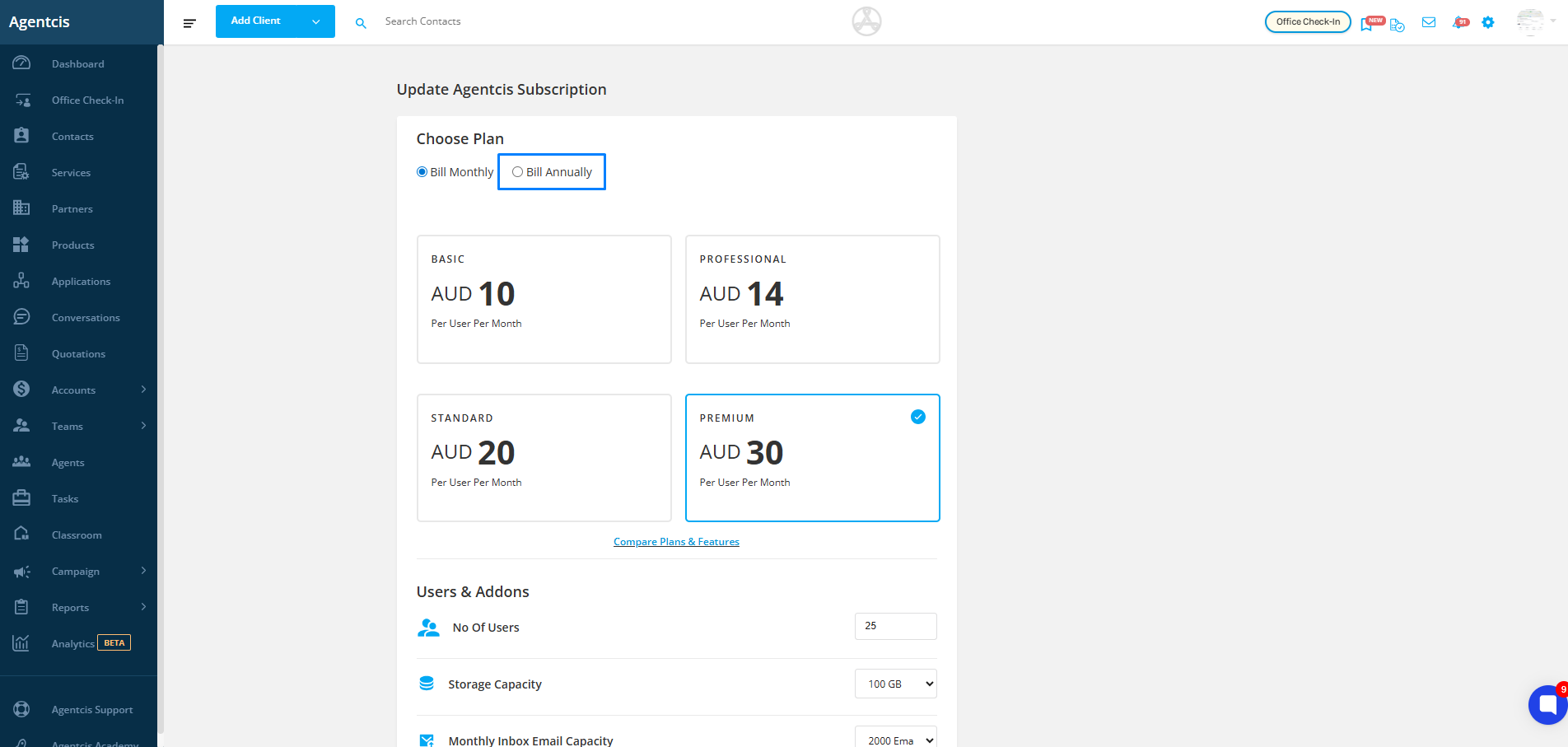Open Quotations in the sidebar
Image resolution: width=1568 pixels, height=747 pixels.
[x=78, y=354]
